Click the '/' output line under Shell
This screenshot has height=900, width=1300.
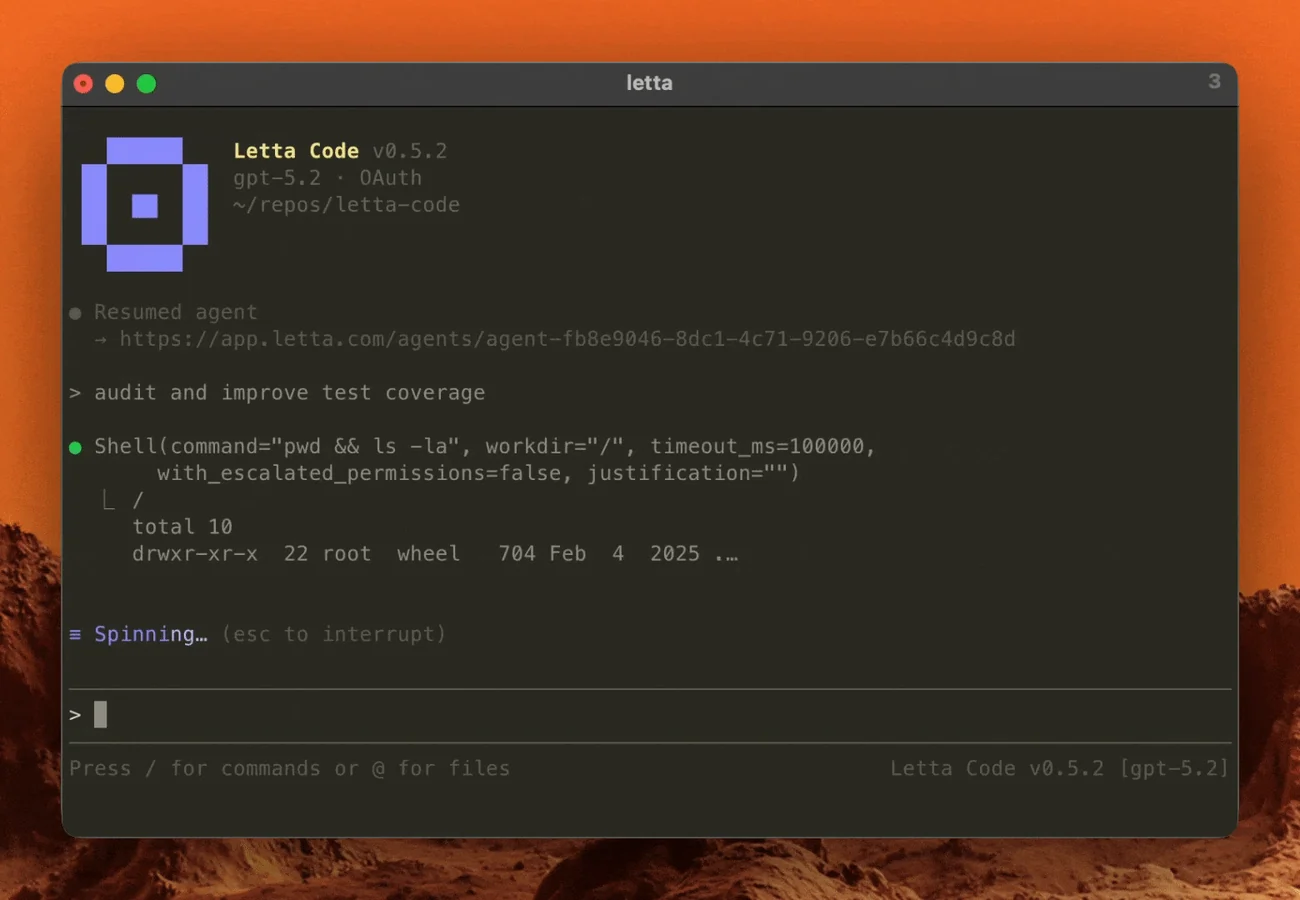138,500
